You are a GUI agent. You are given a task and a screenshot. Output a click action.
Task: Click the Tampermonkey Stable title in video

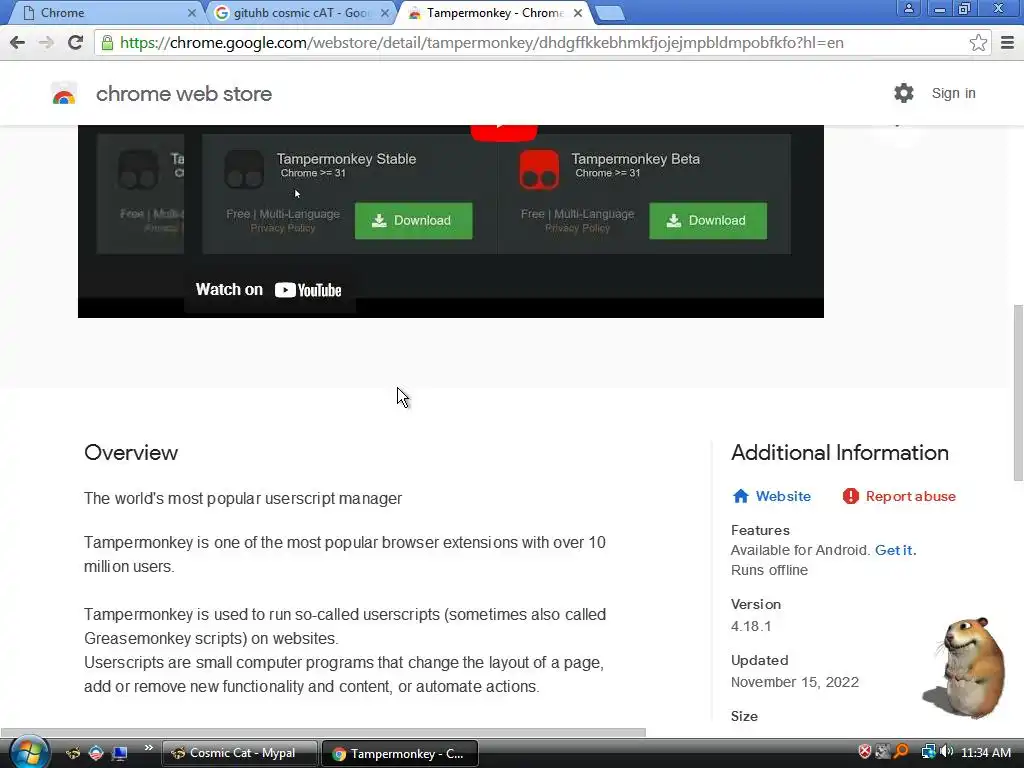pyautogui.click(x=346, y=159)
